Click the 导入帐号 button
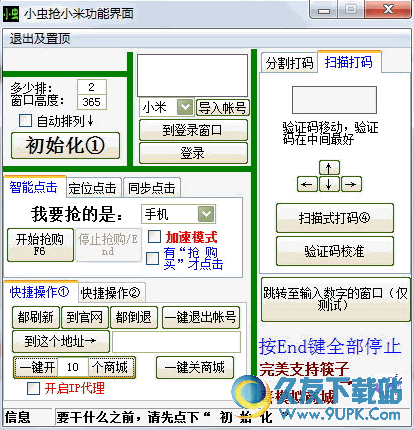Viewport: 414px width, 430px height. coord(222,108)
